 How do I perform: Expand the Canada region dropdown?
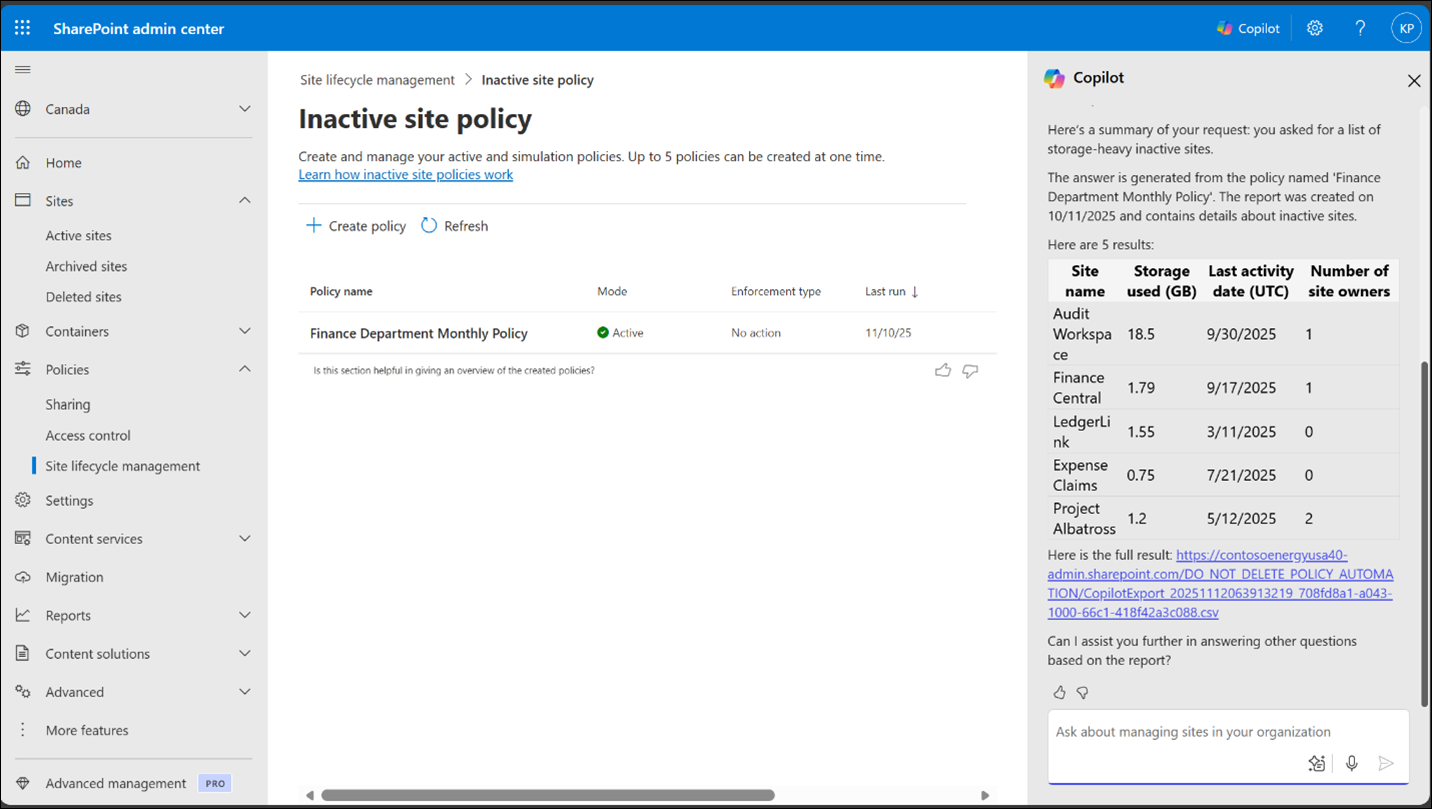pyautogui.click(x=245, y=108)
